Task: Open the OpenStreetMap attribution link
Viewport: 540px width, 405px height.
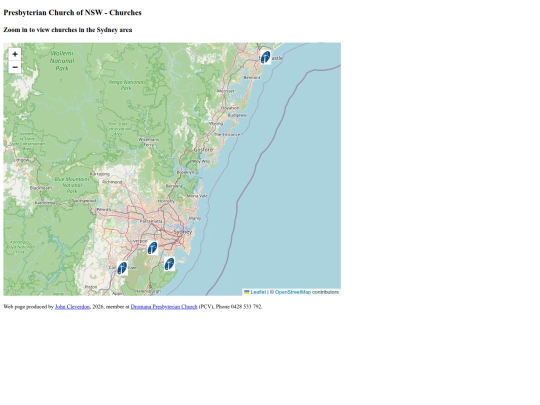Action: [x=293, y=292]
